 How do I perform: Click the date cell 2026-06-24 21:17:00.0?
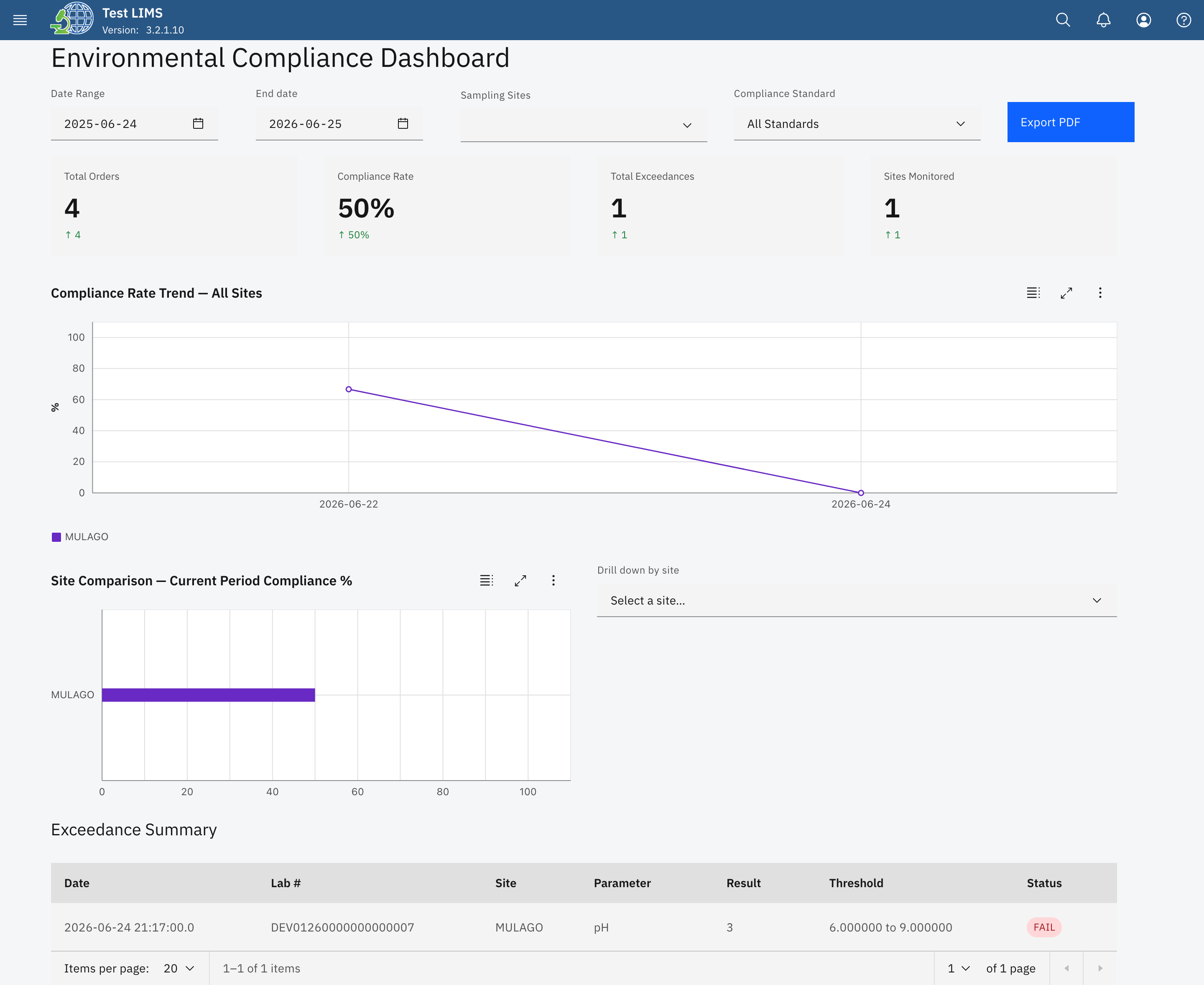point(129,927)
